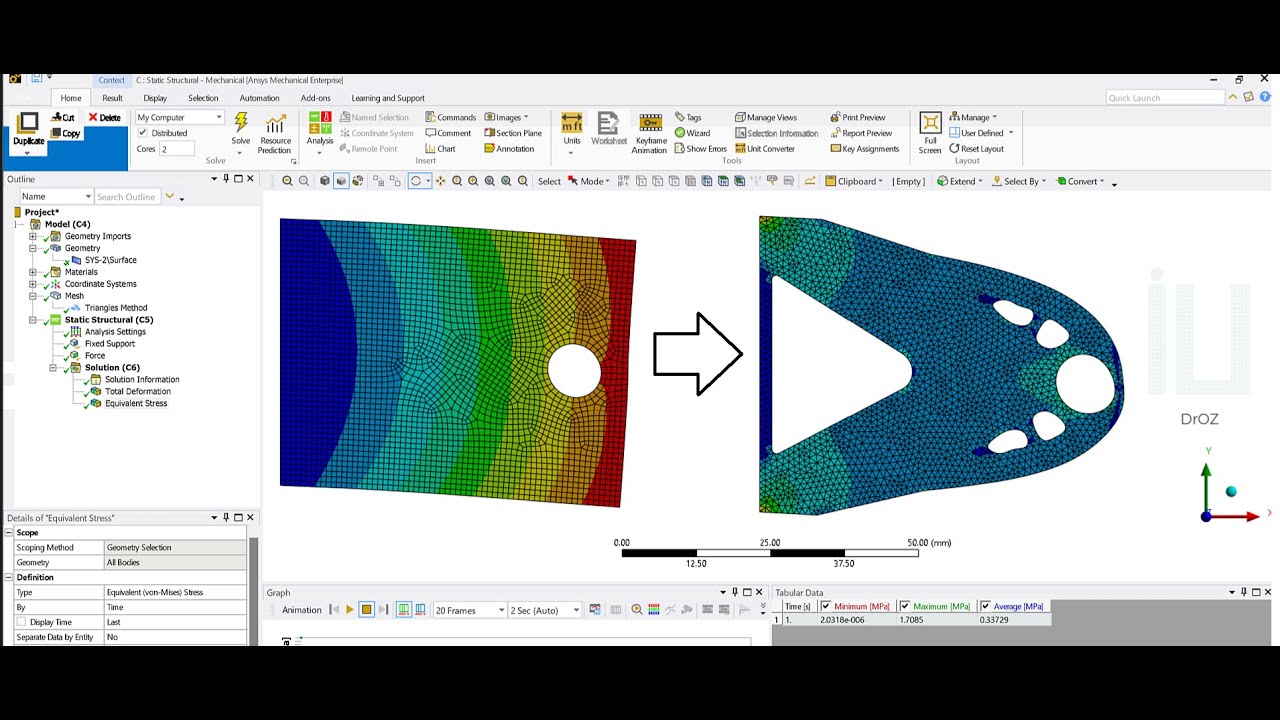1280x720 pixels.
Task: Insert a Commands object
Action: [450, 117]
